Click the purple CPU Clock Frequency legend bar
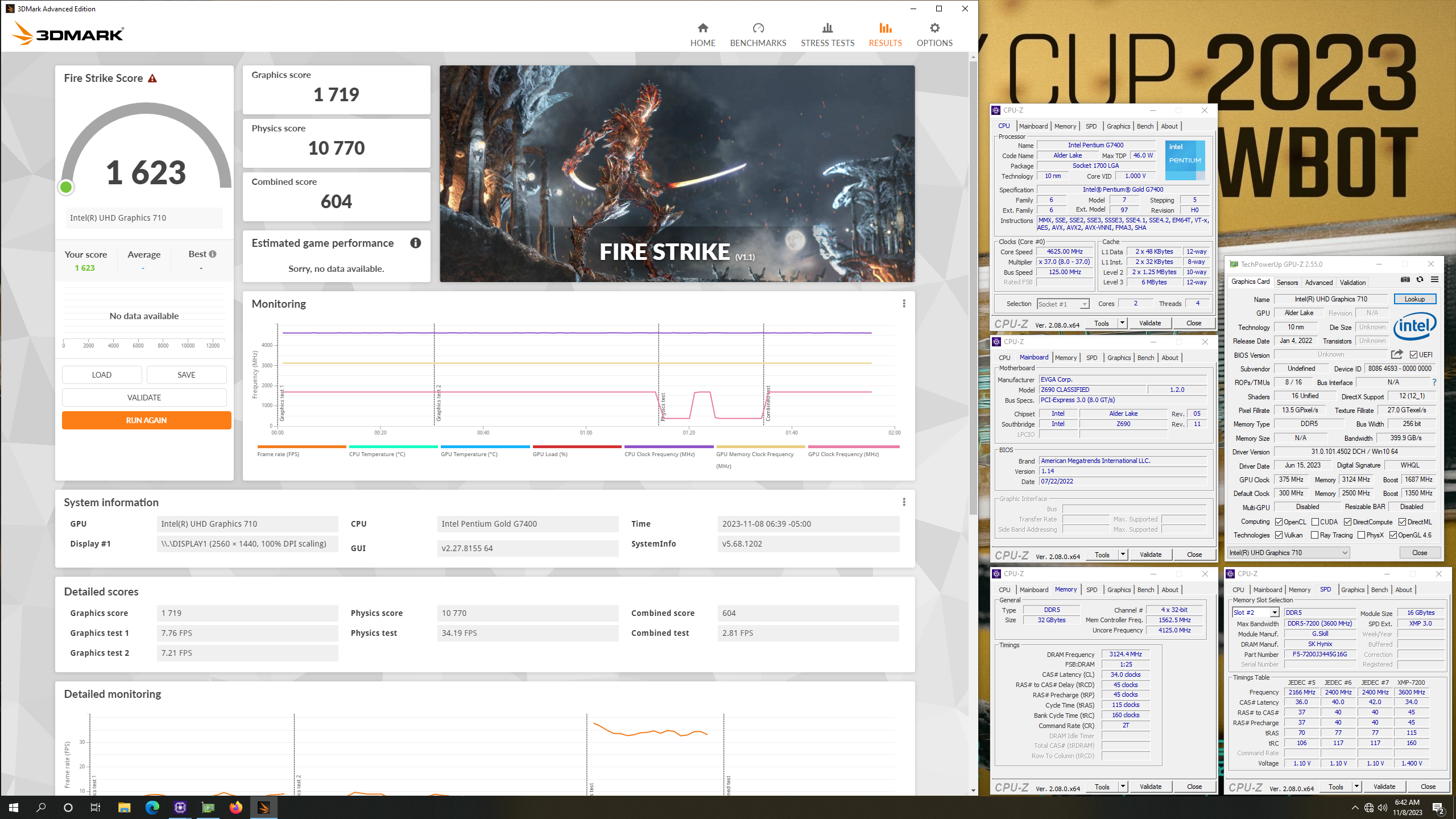Screen dimensions: 1456x819 [669, 446]
